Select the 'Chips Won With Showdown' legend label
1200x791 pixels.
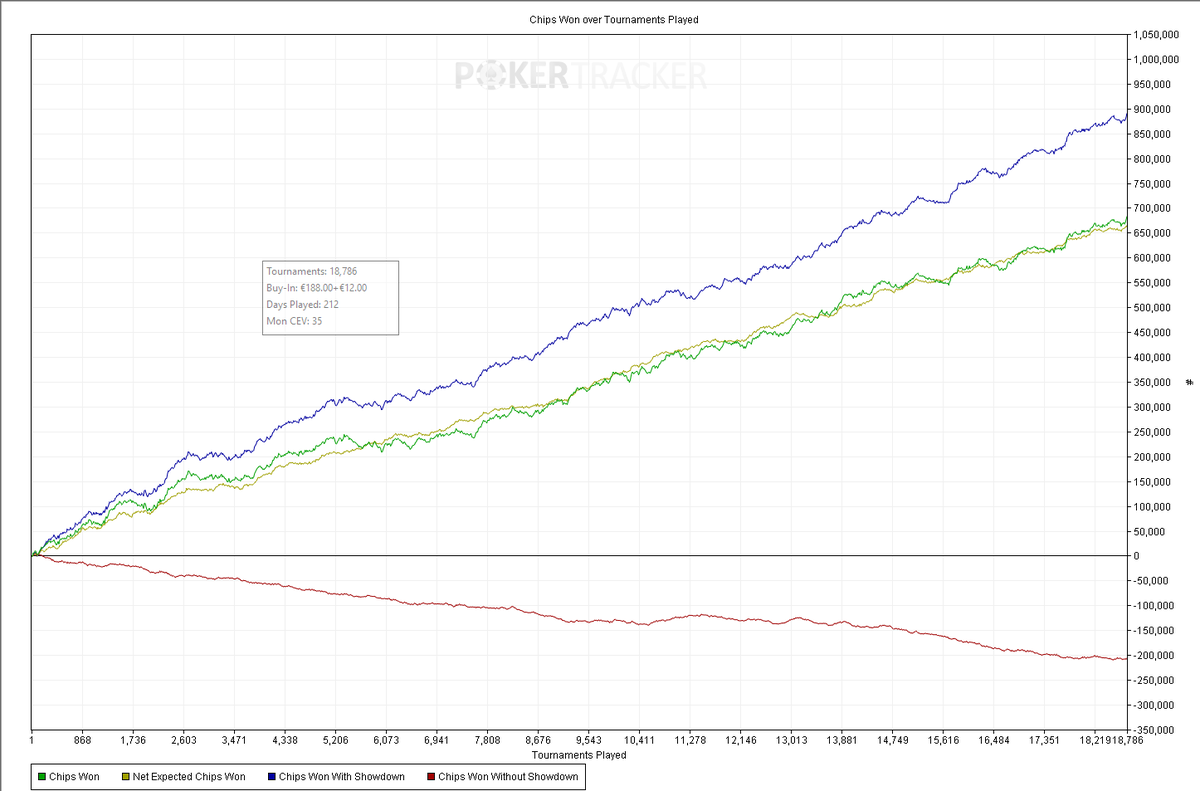coord(342,776)
